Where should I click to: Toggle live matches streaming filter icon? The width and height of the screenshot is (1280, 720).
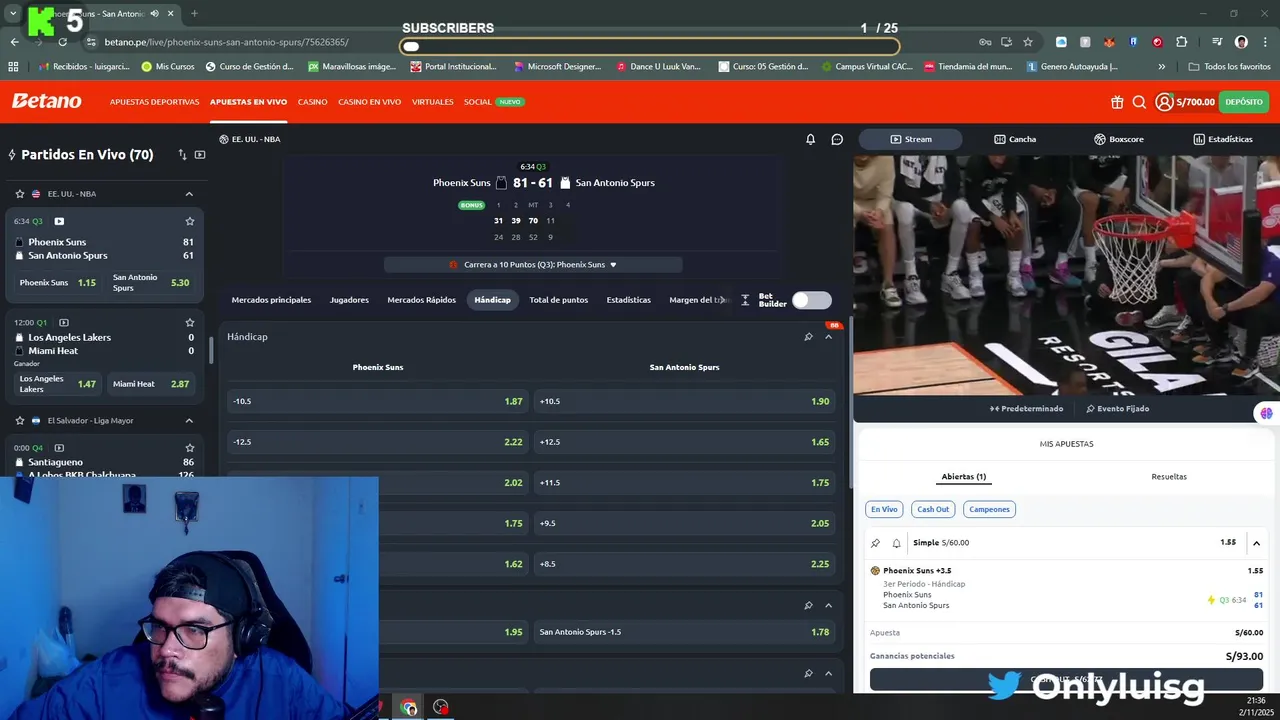click(x=200, y=155)
